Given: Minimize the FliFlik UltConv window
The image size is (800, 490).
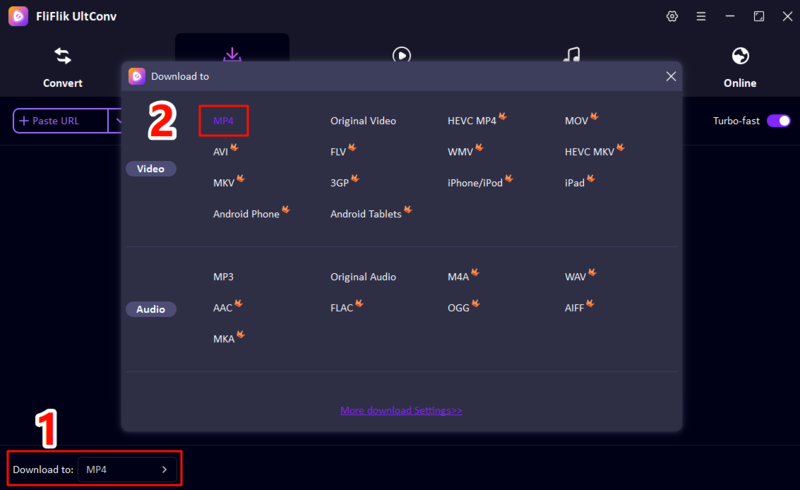Looking at the screenshot, I should pos(730,16).
